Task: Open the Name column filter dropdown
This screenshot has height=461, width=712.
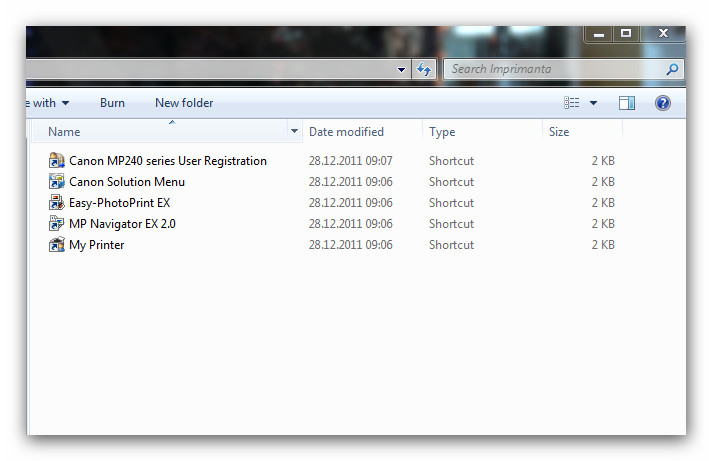Action: pos(294,131)
